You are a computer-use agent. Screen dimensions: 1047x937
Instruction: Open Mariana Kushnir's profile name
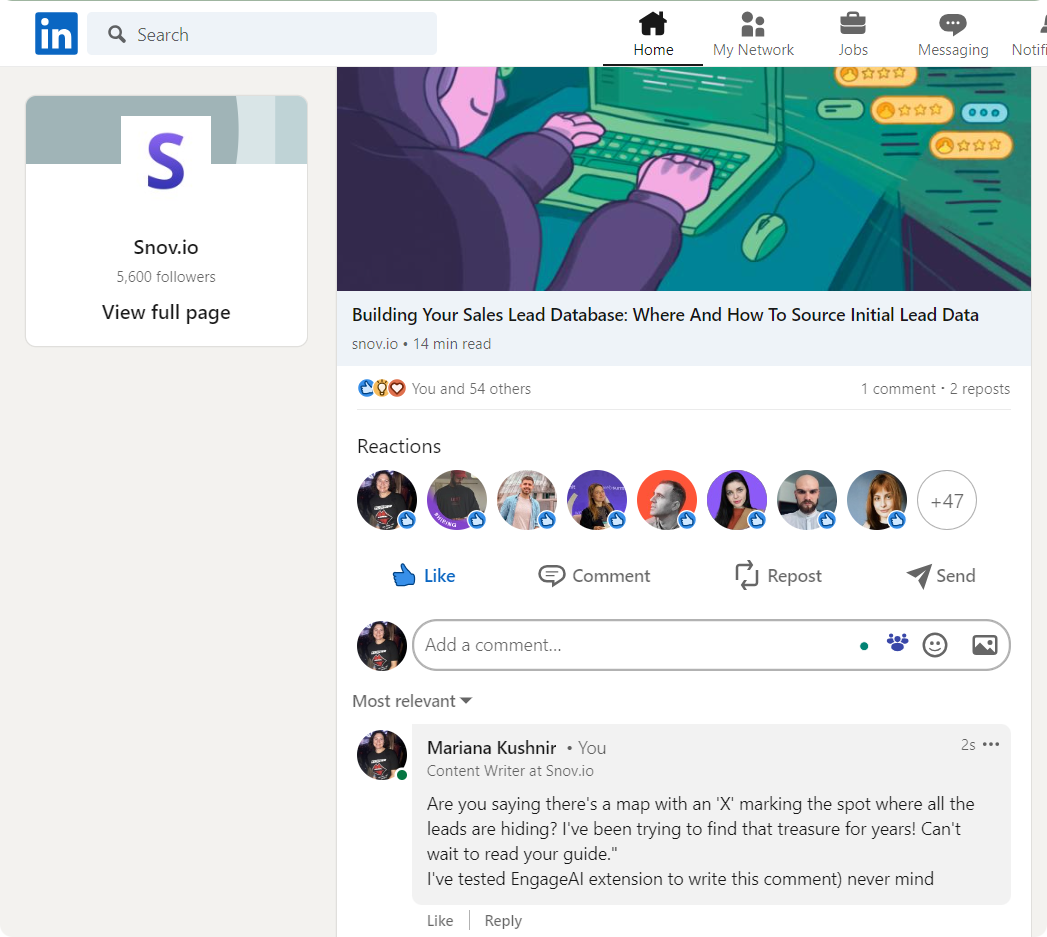(x=491, y=747)
